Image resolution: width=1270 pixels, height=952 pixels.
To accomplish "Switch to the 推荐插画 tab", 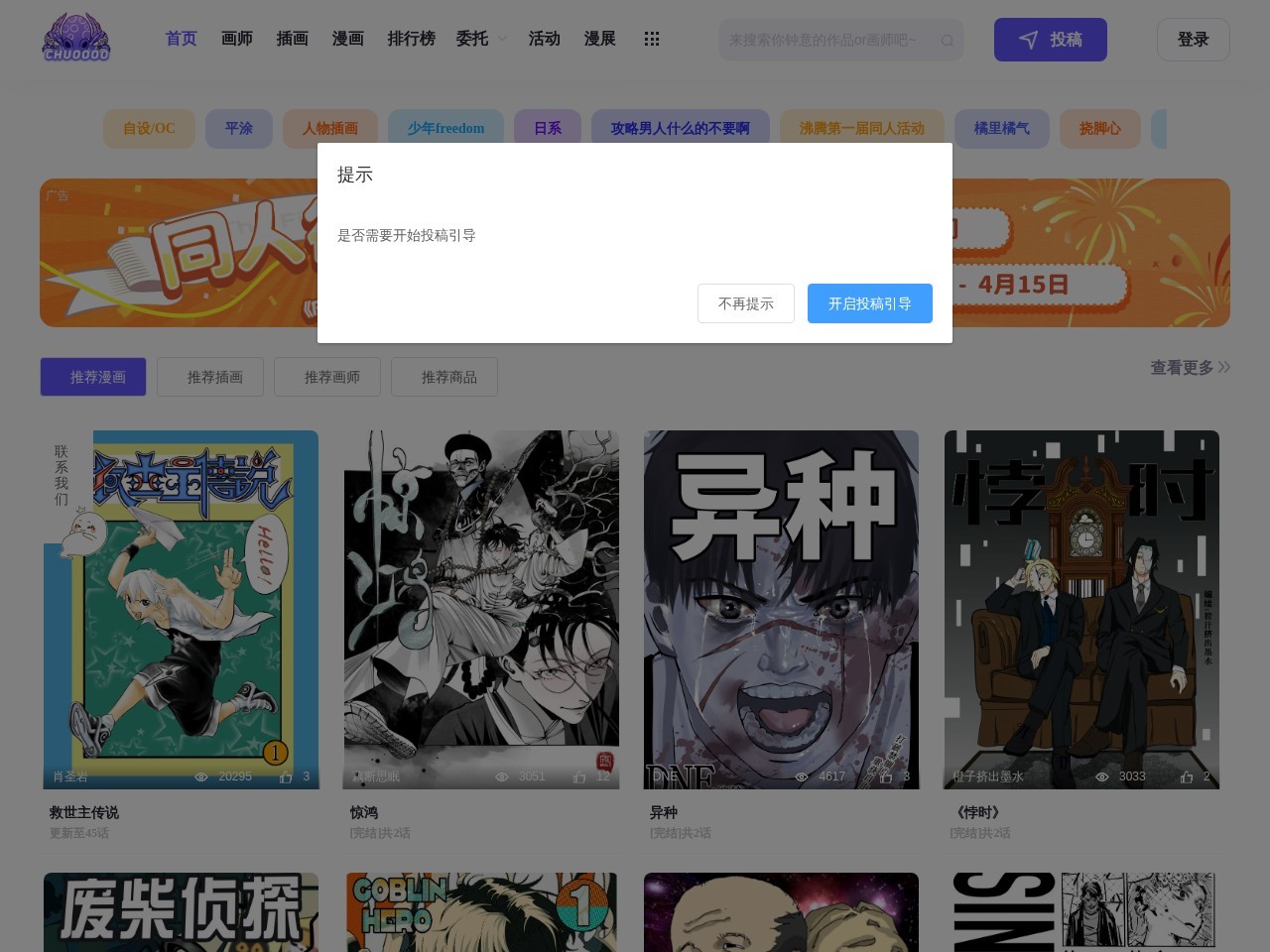I will [210, 377].
